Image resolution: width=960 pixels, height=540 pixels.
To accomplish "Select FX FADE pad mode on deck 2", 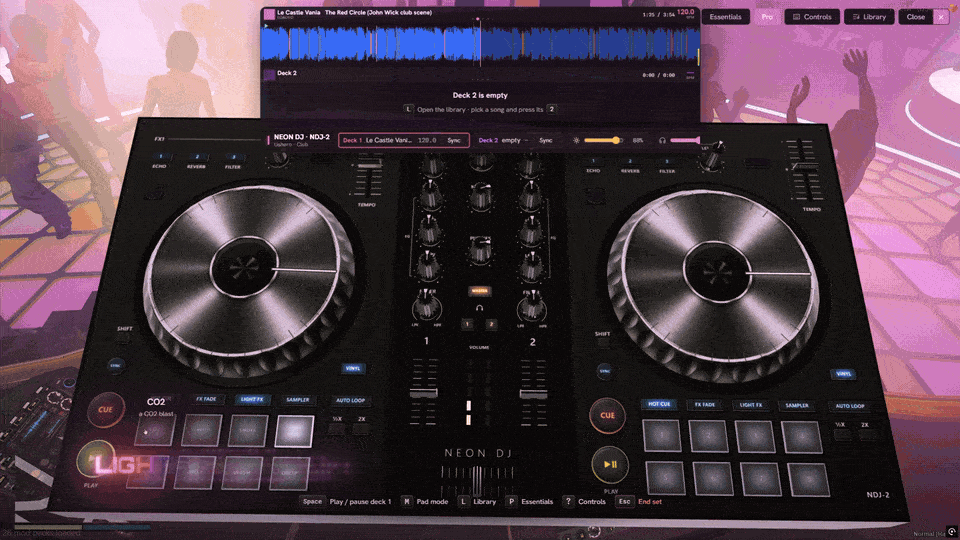I will (705, 405).
